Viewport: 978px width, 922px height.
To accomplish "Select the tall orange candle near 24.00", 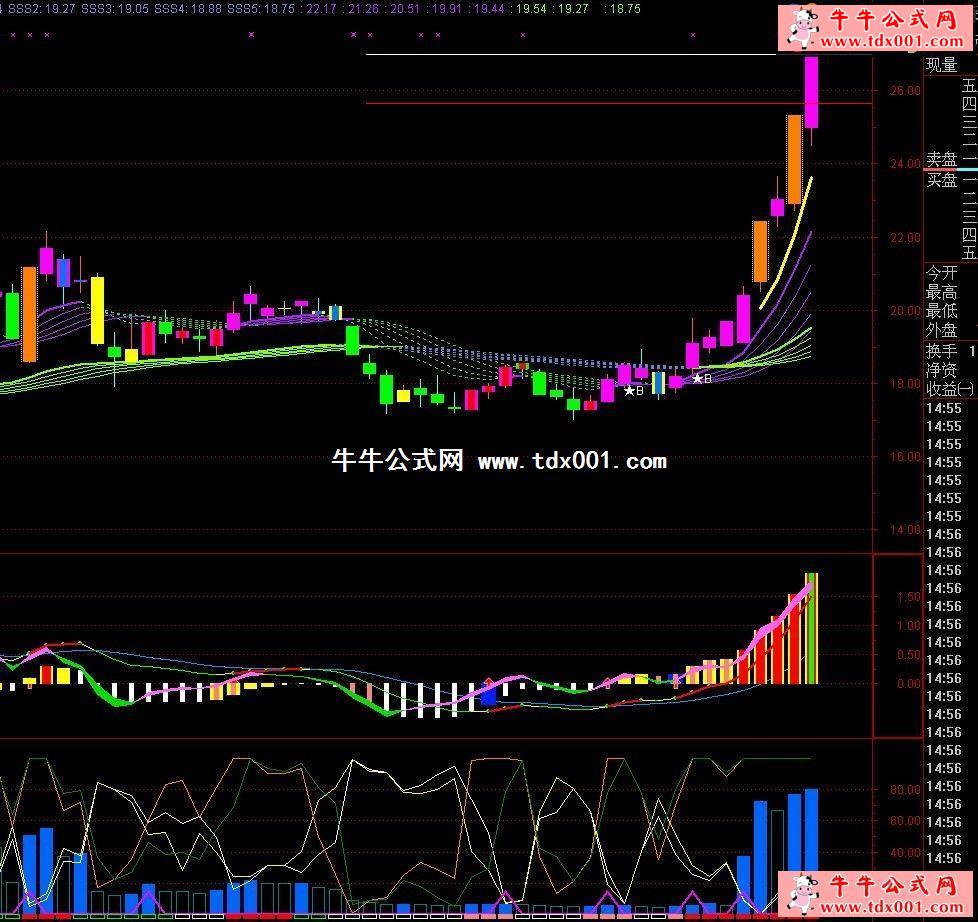I will 794,159.
